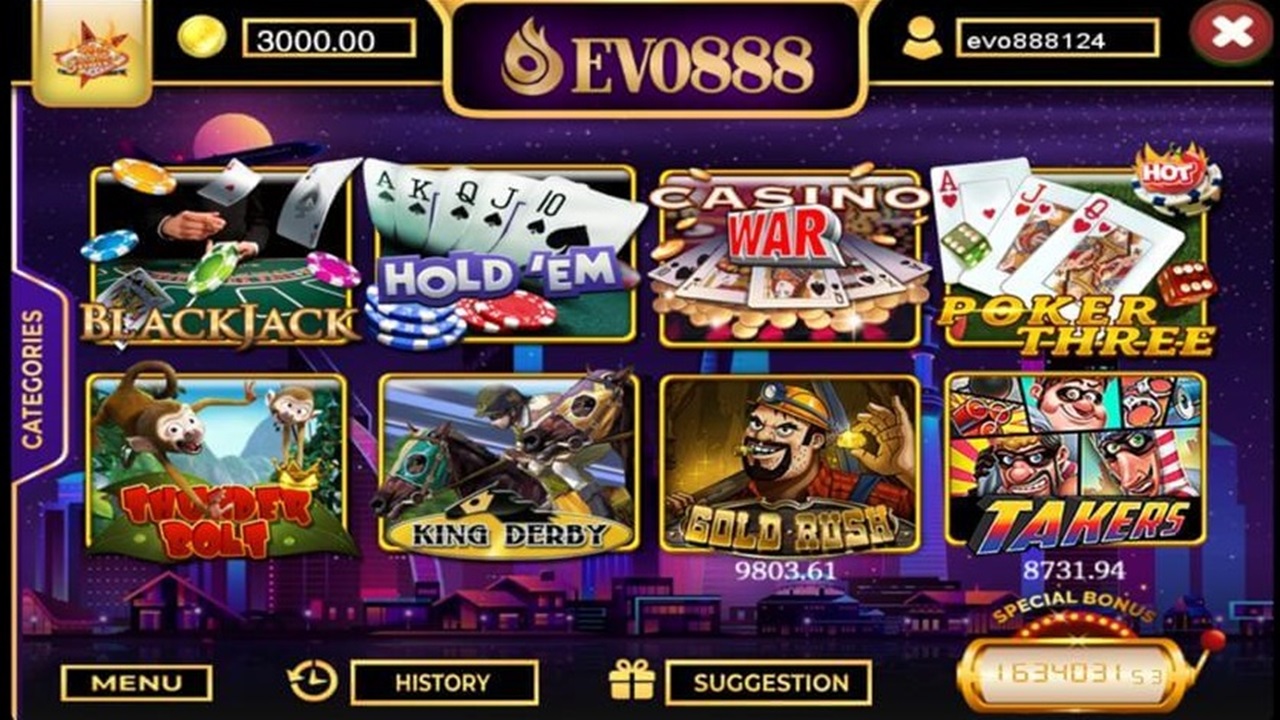
Task: Tap the star logo icon at top left
Action: click(92, 52)
